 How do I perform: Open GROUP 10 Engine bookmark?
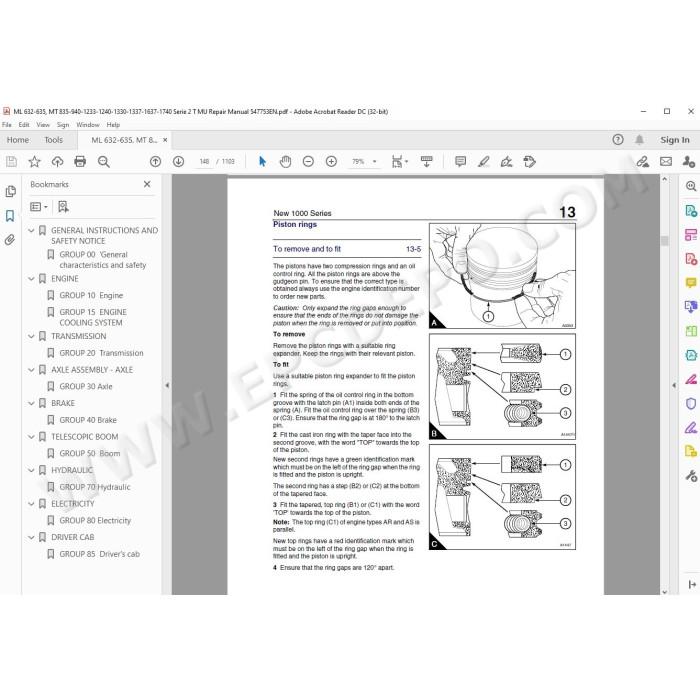pos(91,296)
